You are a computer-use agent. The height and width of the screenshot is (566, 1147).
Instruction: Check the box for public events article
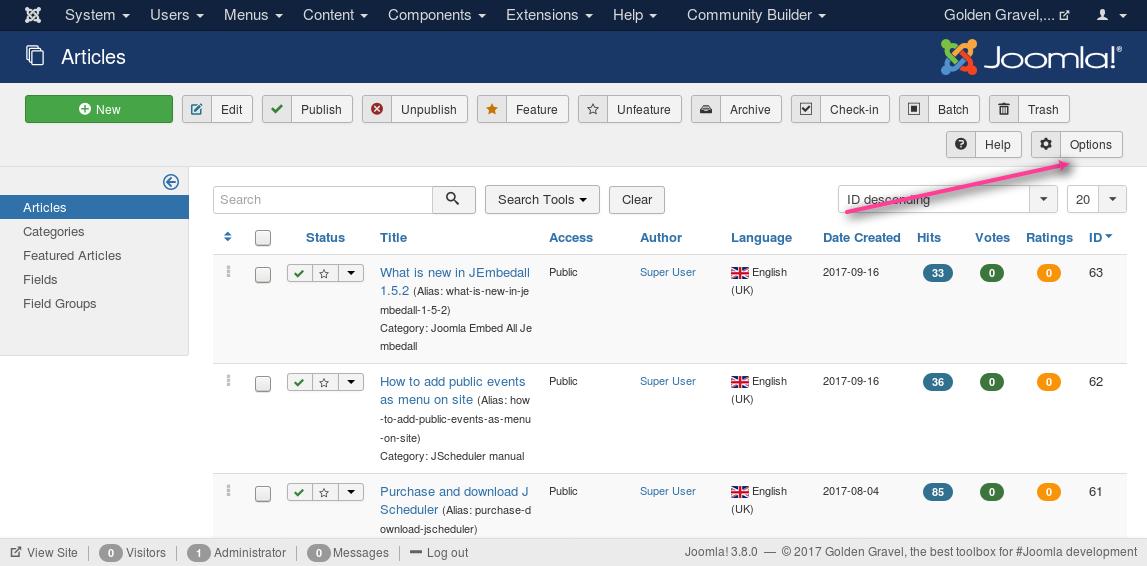pyautogui.click(x=263, y=384)
